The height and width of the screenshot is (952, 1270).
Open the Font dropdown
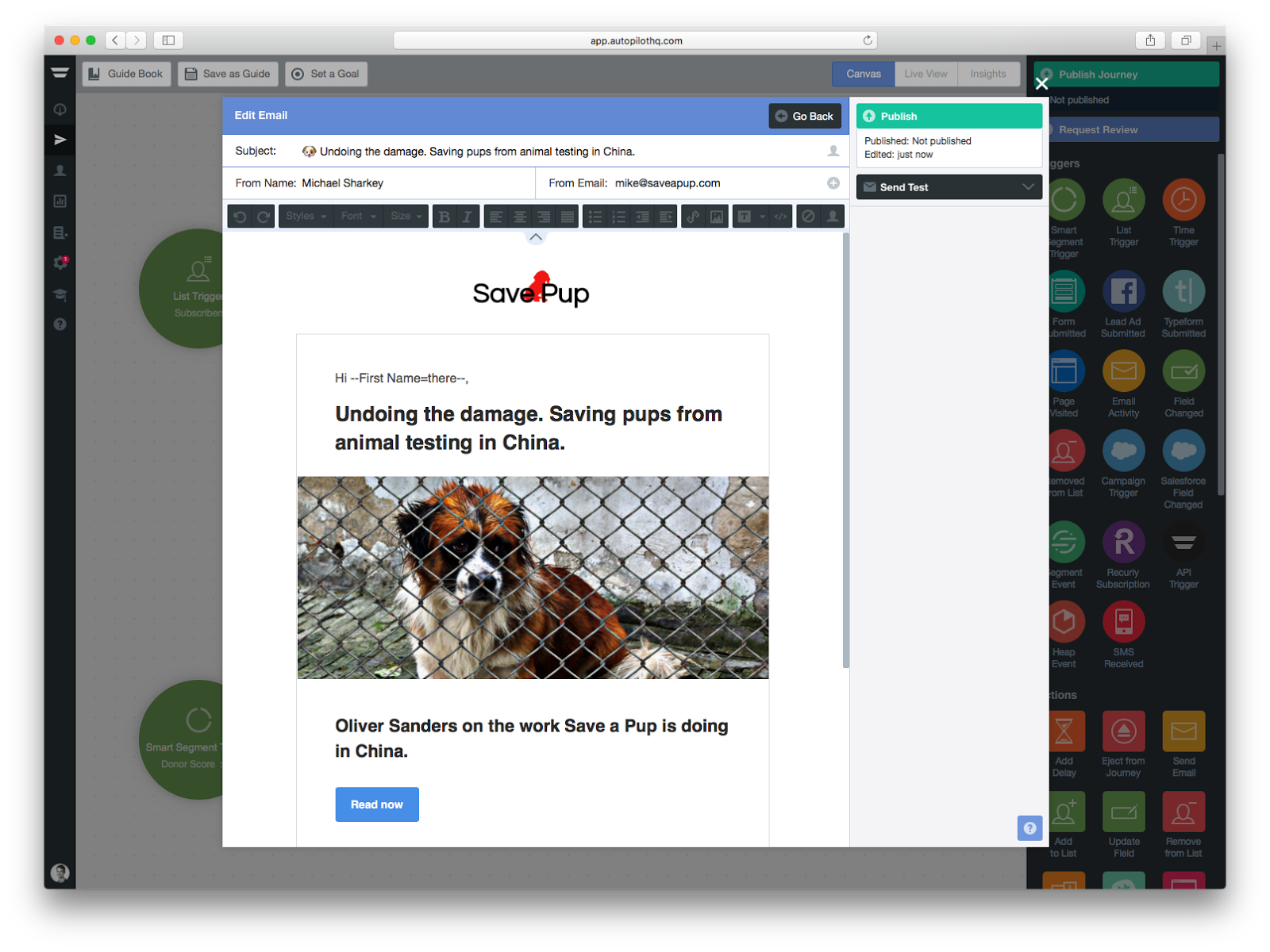click(x=358, y=217)
